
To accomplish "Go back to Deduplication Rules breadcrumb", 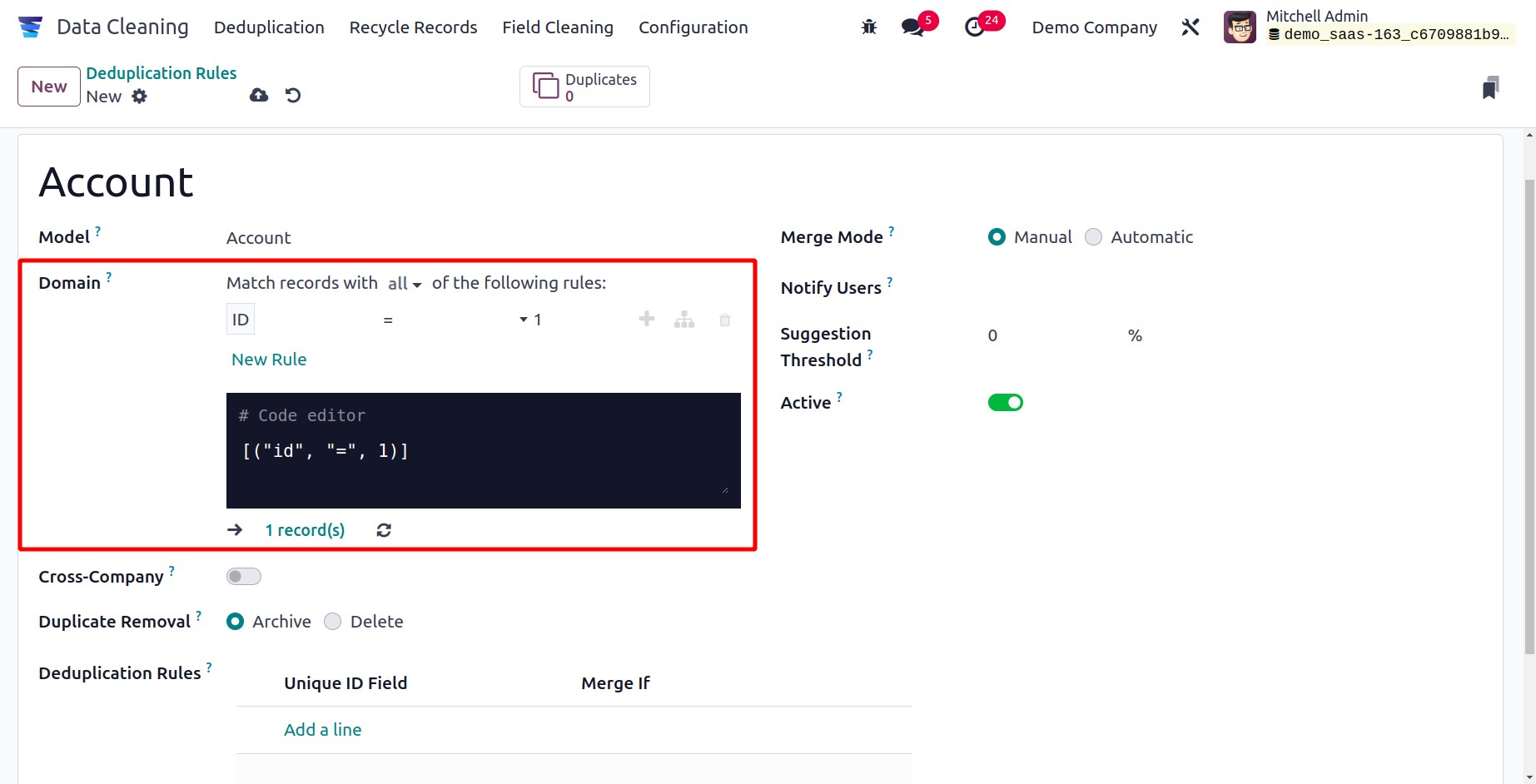I will point(162,73).
